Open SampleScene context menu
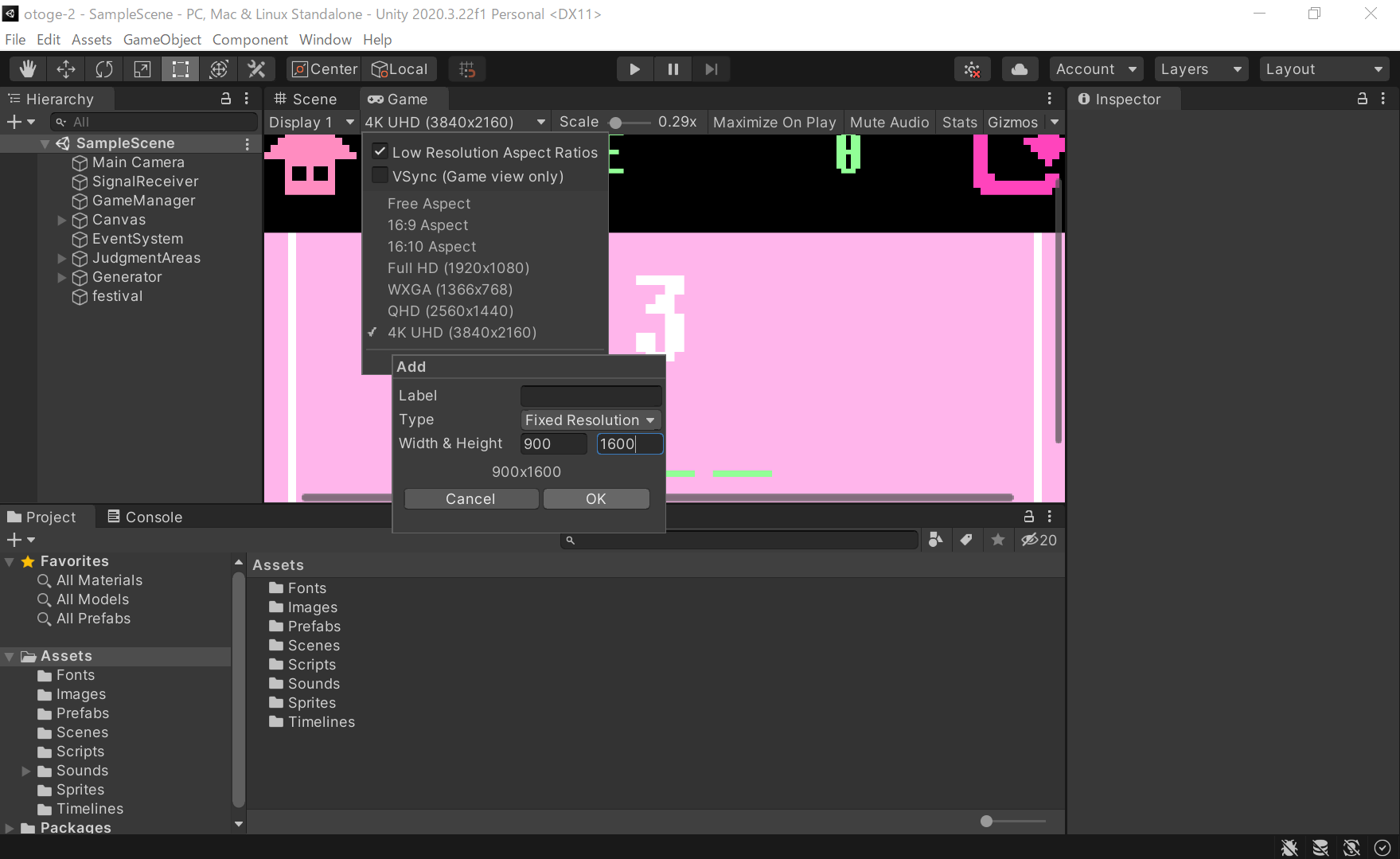Screen dimensions: 1400x859 [x=248, y=143]
